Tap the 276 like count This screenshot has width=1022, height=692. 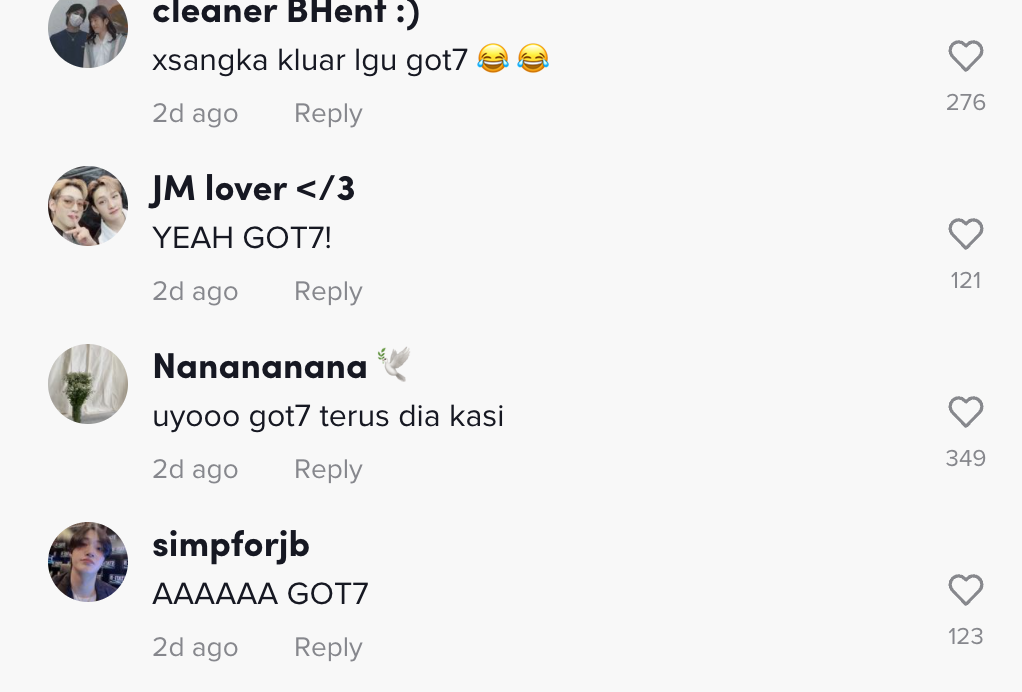pos(965,102)
